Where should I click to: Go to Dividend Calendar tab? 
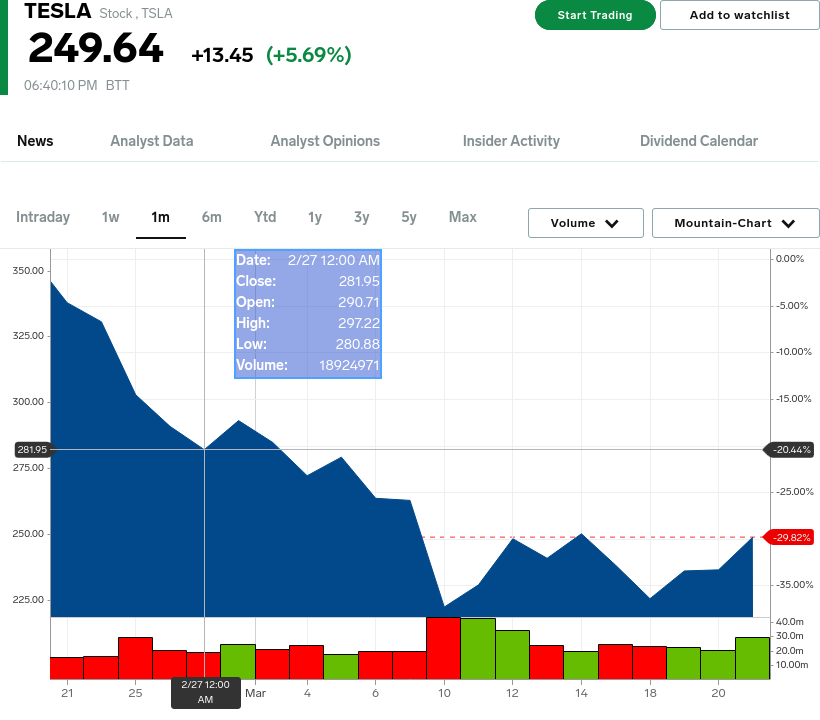point(699,141)
